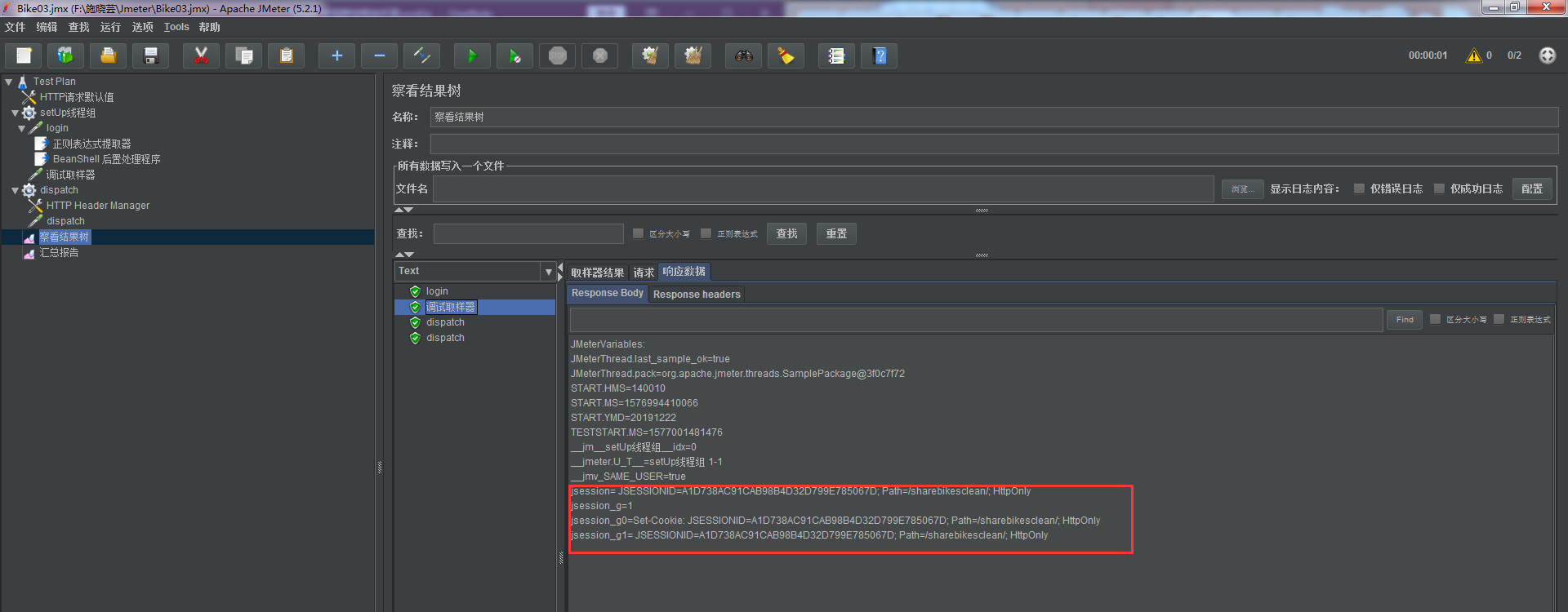Viewport: 1568px width, 612px height.
Task: Open the 查找 menu
Action: (79, 27)
